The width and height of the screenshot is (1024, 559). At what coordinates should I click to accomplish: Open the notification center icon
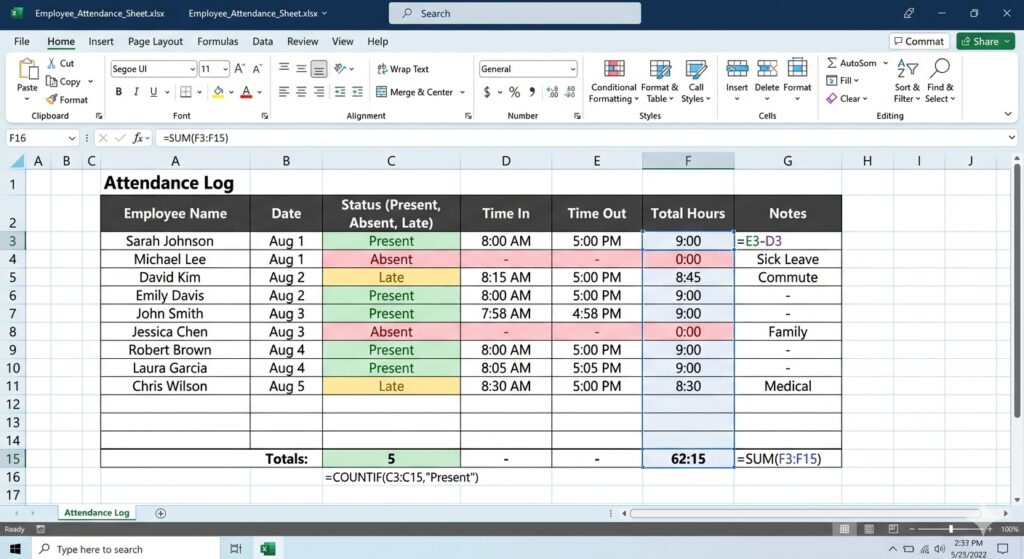click(1002, 549)
